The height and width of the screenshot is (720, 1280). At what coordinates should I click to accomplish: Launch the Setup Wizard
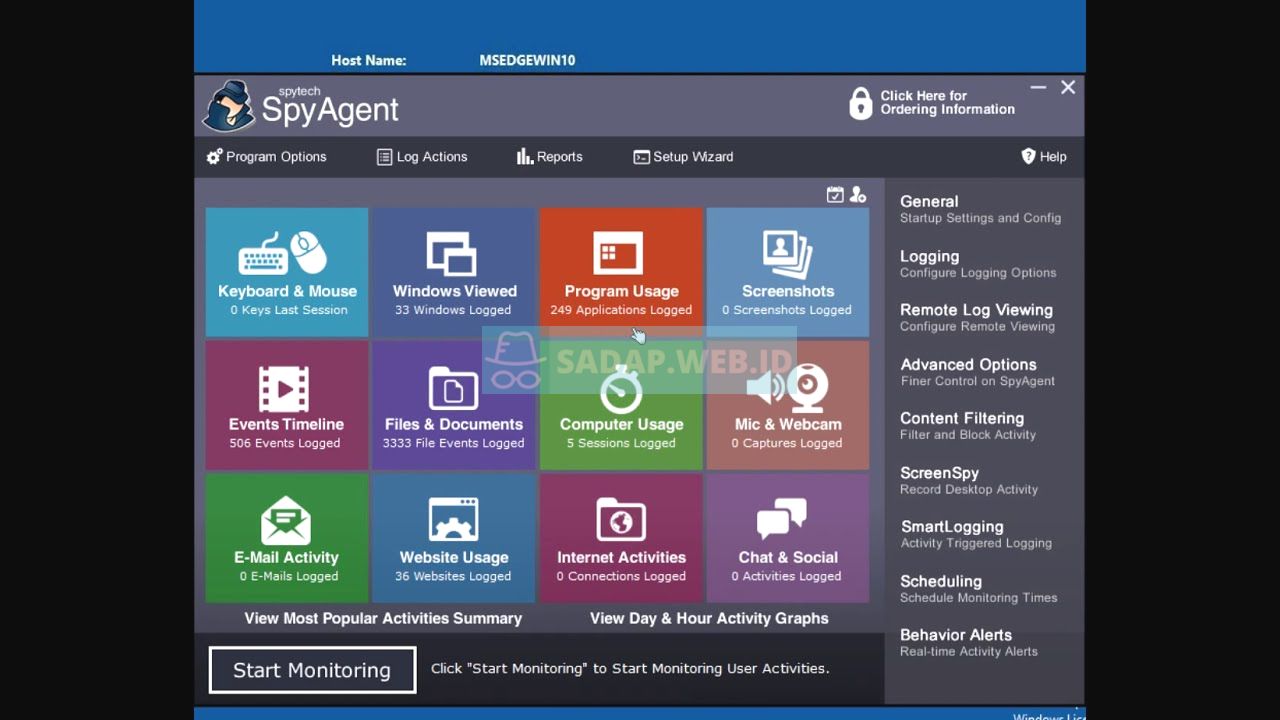click(683, 157)
